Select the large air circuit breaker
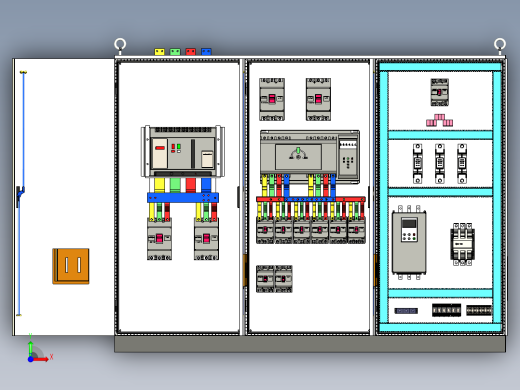The image size is (520, 390). tap(183, 151)
